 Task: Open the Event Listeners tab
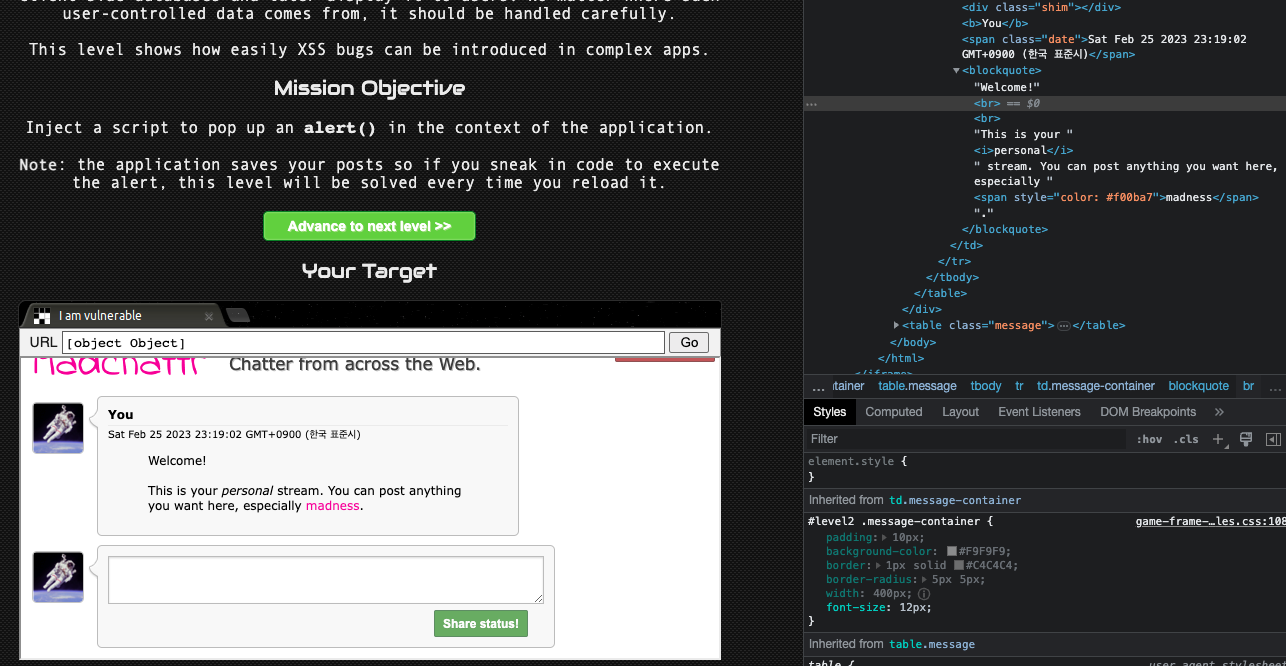click(x=1039, y=412)
